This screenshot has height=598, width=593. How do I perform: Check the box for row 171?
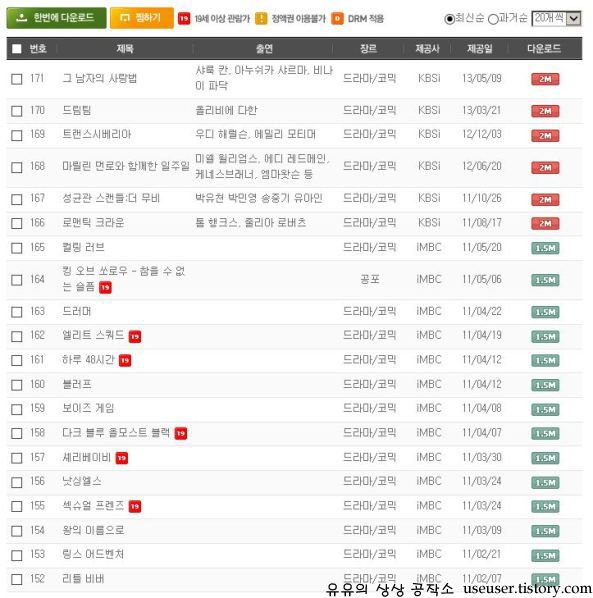pyautogui.click(x=17, y=79)
